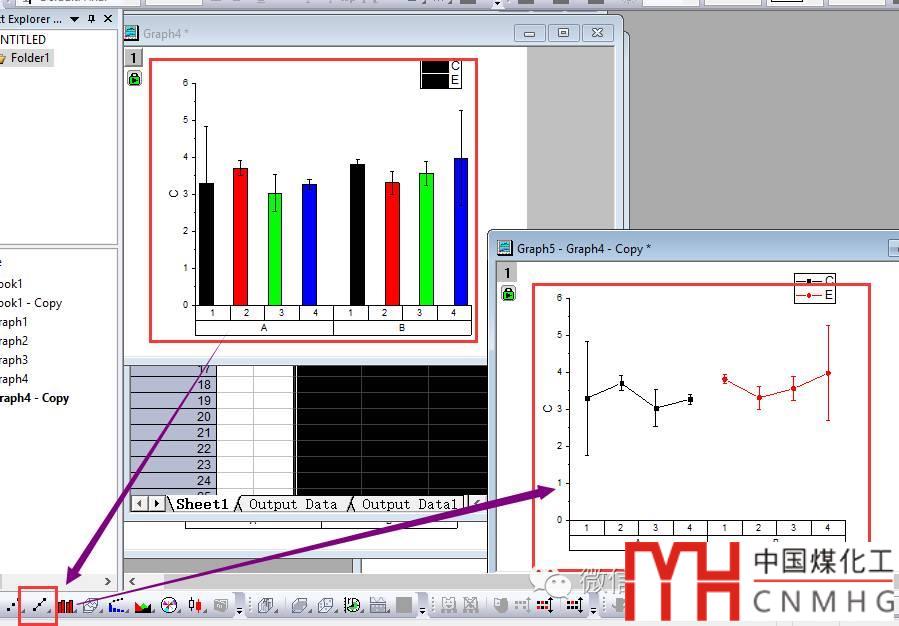Click the sheet tab scroll-left arrow
Viewport: 899px width, 626px height.
(139, 504)
